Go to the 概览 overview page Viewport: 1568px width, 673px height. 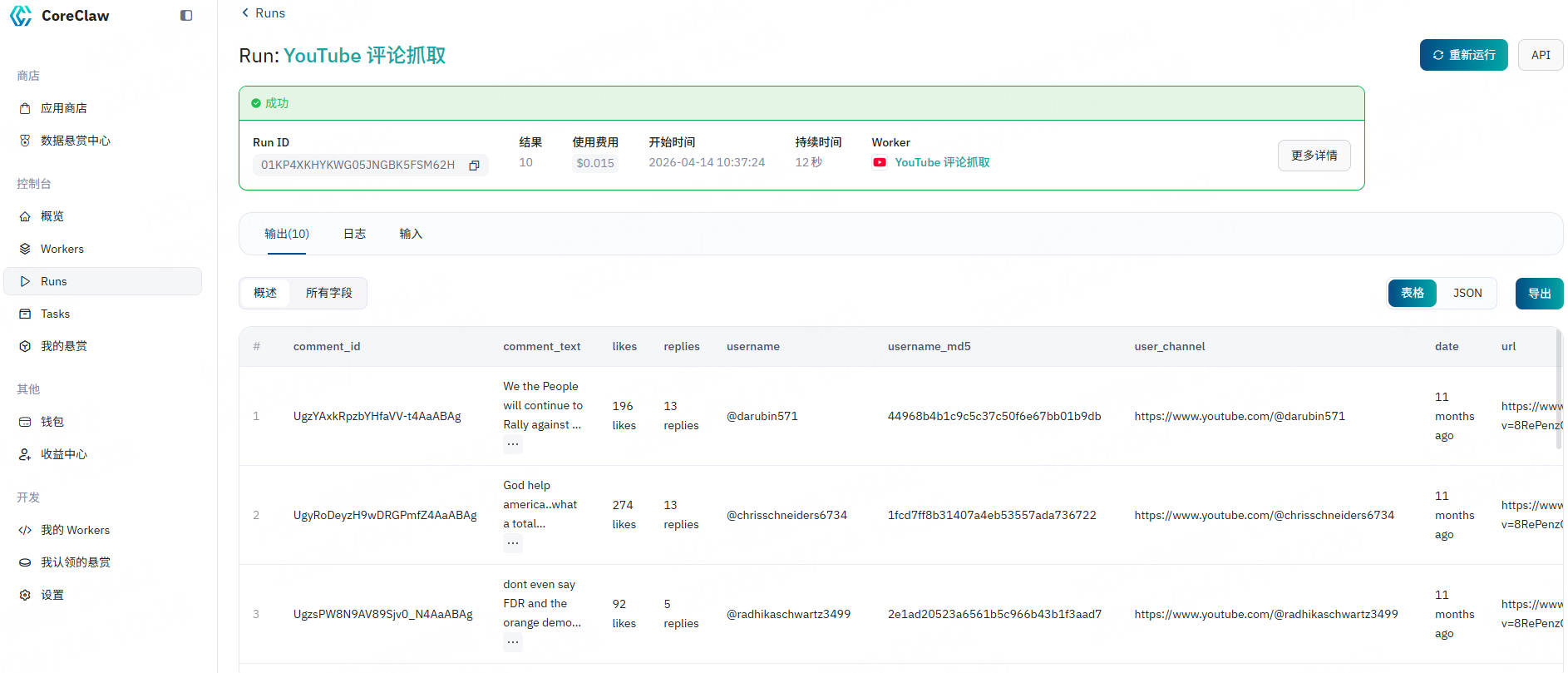[x=52, y=216]
